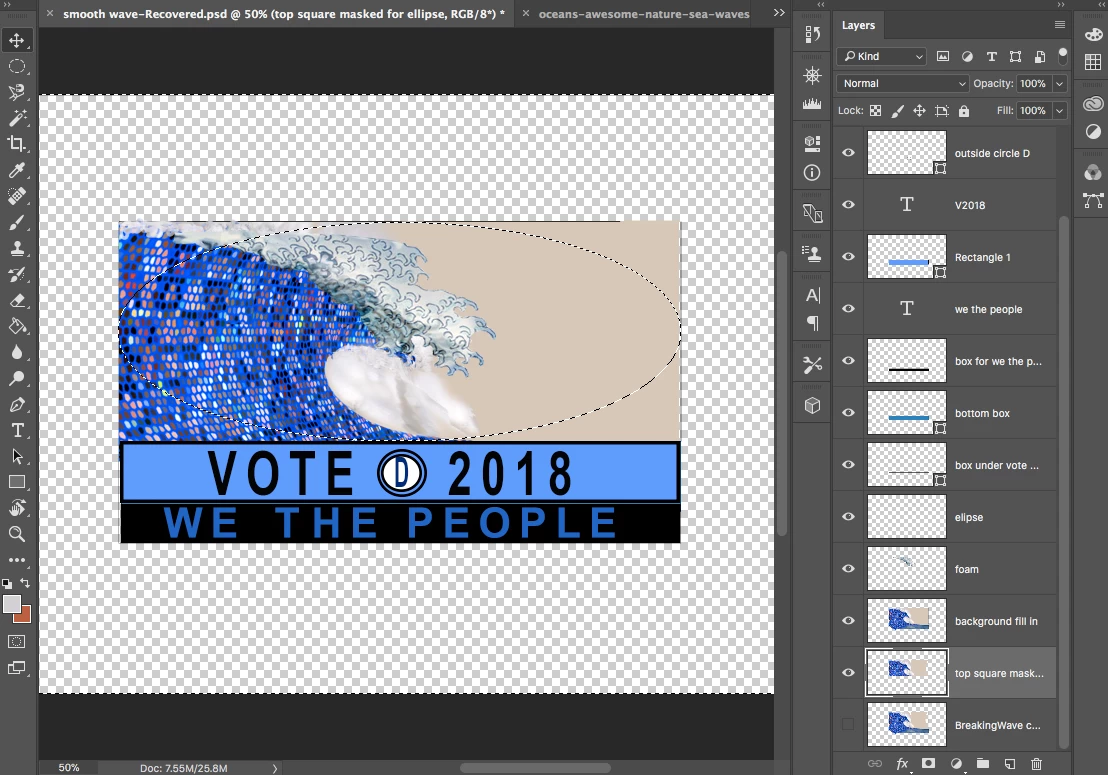Delete the selected layer
The image size is (1108, 775).
(x=1036, y=764)
